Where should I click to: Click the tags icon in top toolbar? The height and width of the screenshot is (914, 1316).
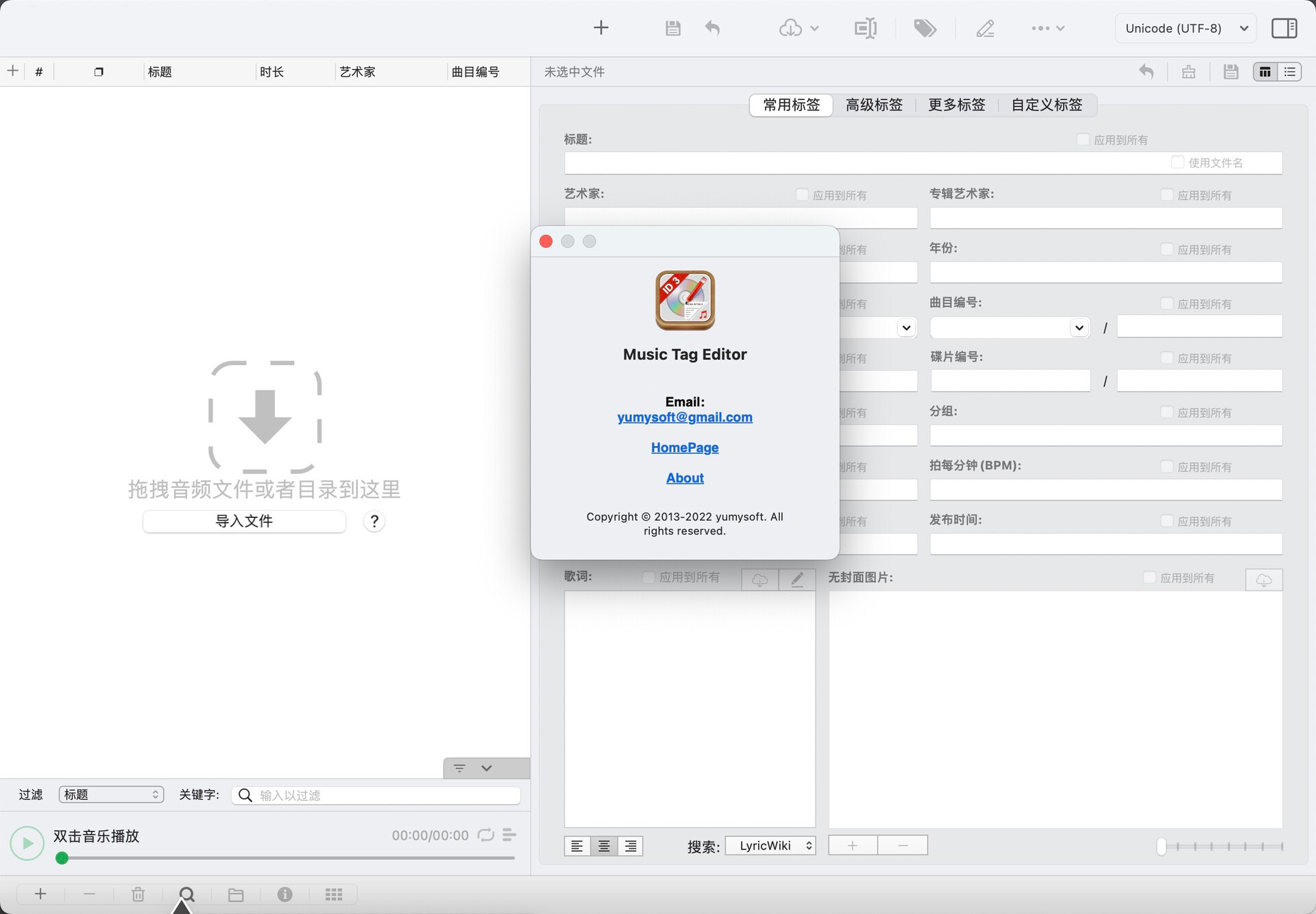[925, 28]
